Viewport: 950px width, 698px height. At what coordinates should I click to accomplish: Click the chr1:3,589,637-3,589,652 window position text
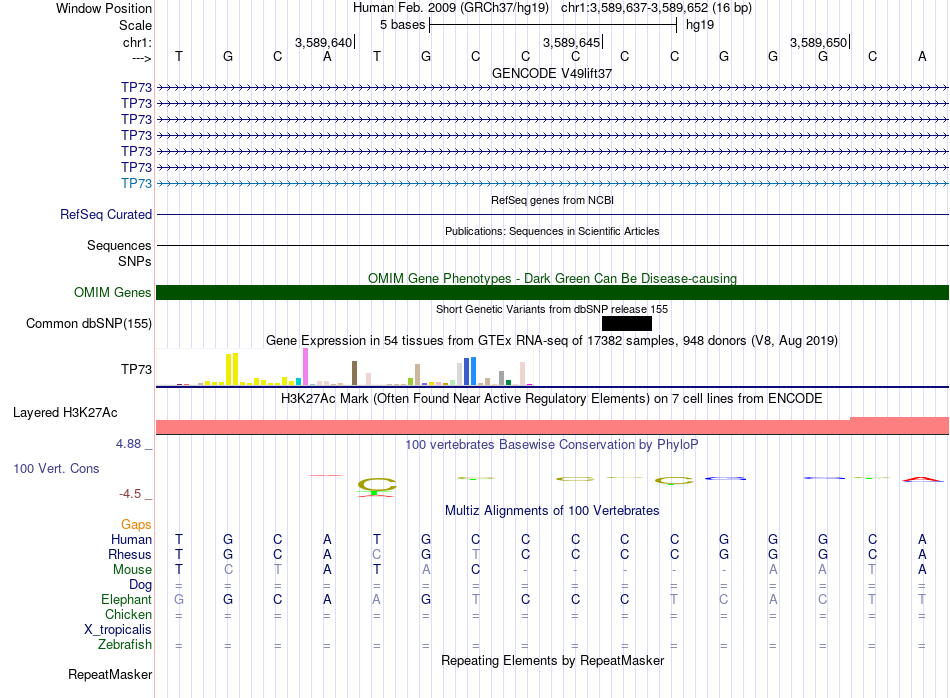[x=656, y=8]
